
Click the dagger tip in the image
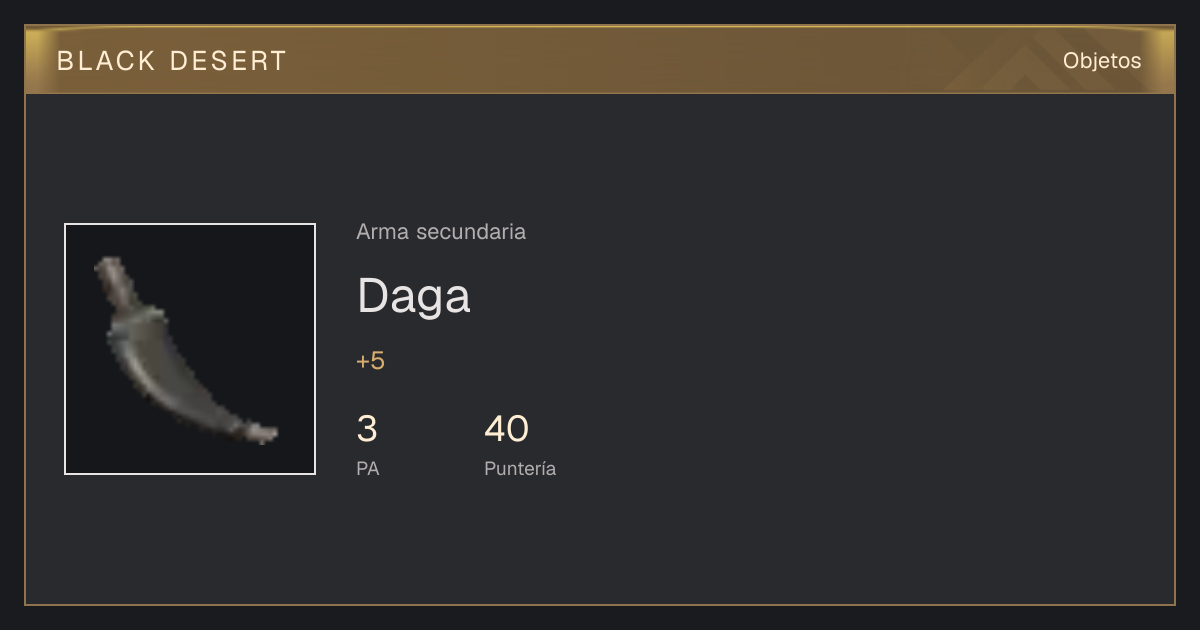[x=264, y=433]
